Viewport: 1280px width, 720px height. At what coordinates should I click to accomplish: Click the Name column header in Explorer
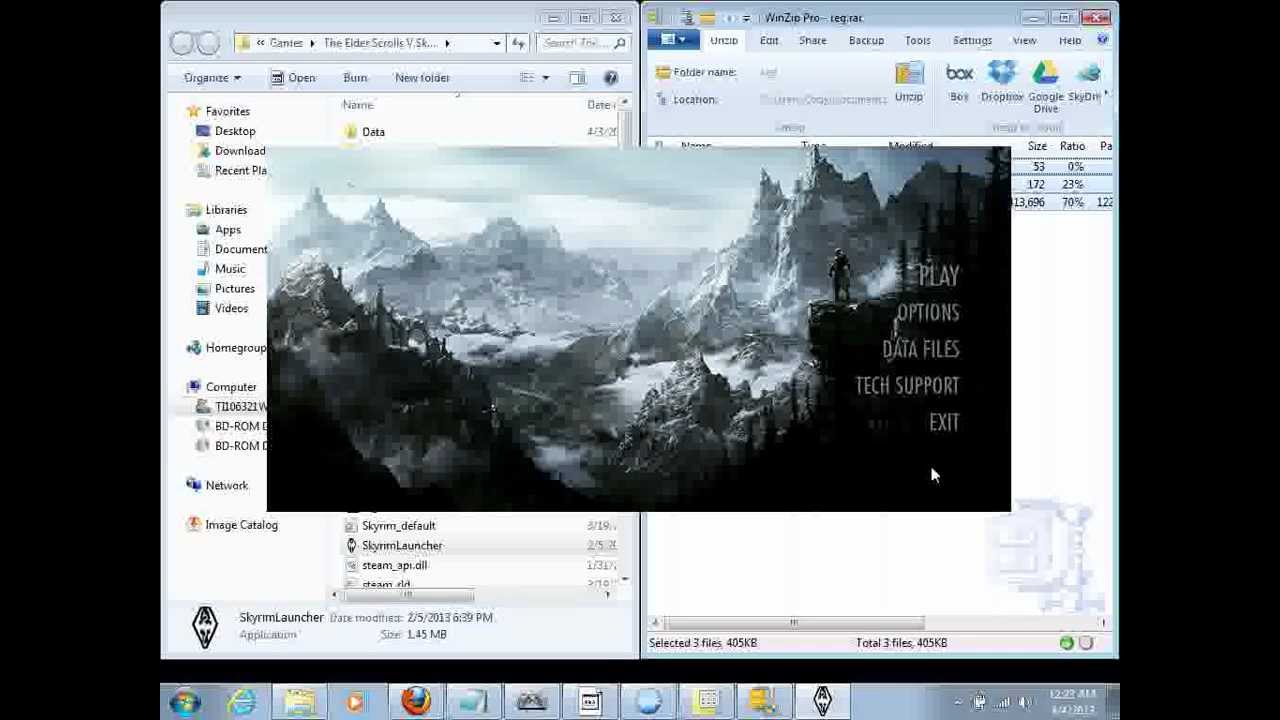[358, 105]
